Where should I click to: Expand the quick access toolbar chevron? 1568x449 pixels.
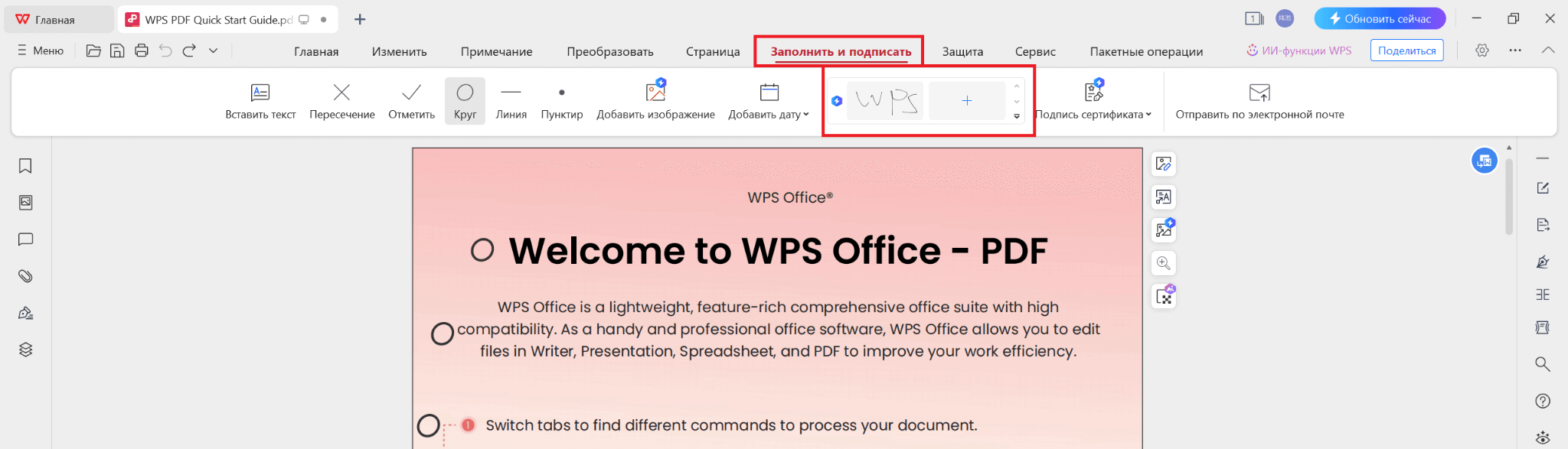point(213,50)
